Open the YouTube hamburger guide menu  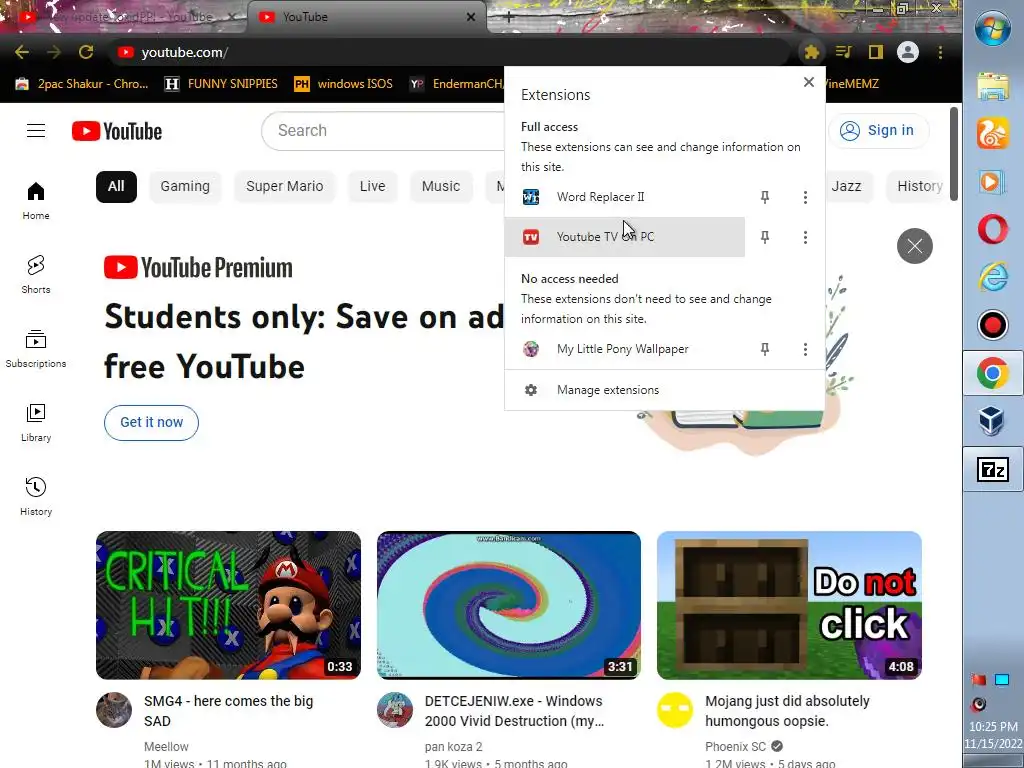pyautogui.click(x=36, y=131)
